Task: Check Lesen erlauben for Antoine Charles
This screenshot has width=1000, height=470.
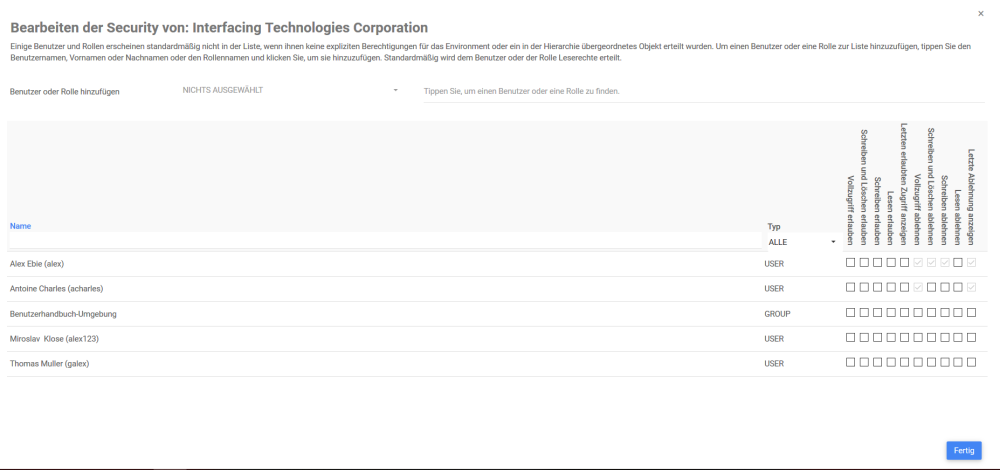Action: (891, 288)
